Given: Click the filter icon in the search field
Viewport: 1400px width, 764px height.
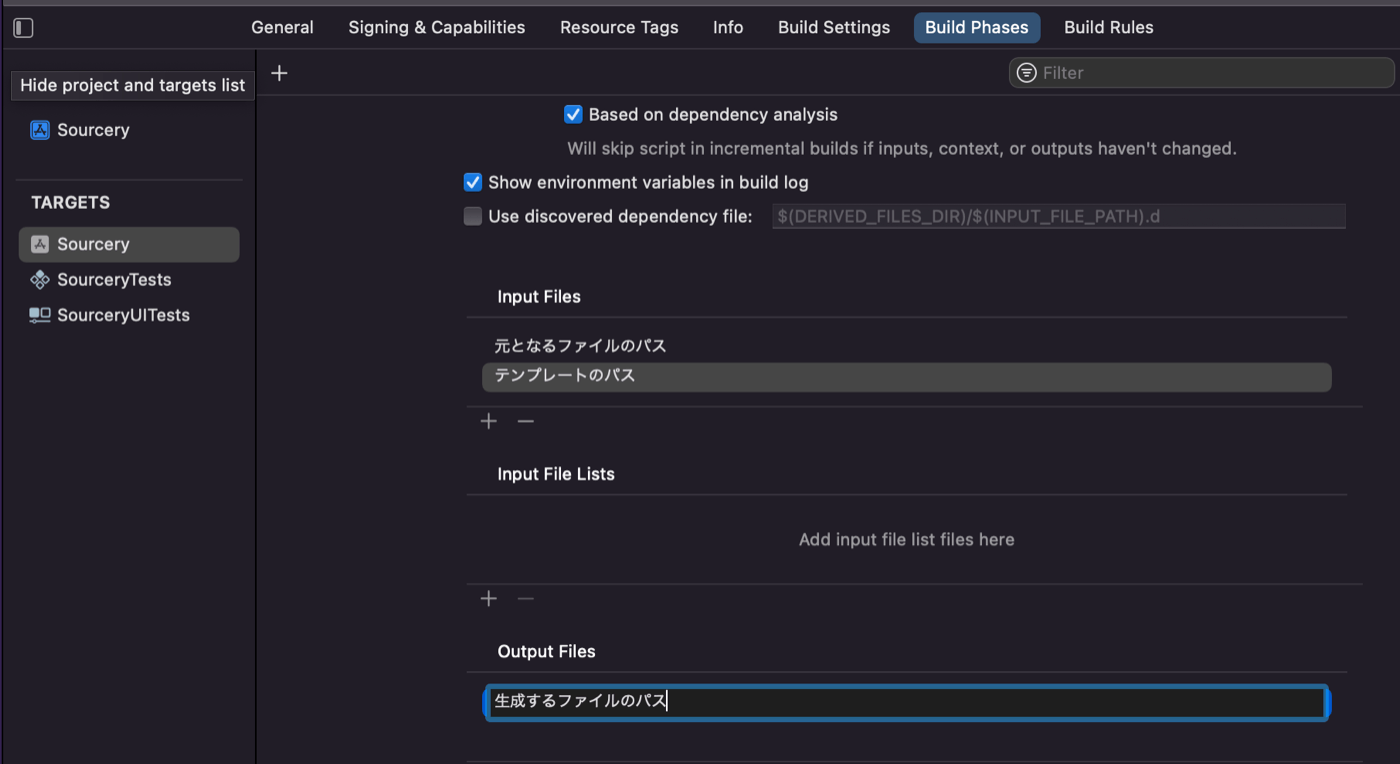Looking at the screenshot, I should click(x=1026, y=73).
